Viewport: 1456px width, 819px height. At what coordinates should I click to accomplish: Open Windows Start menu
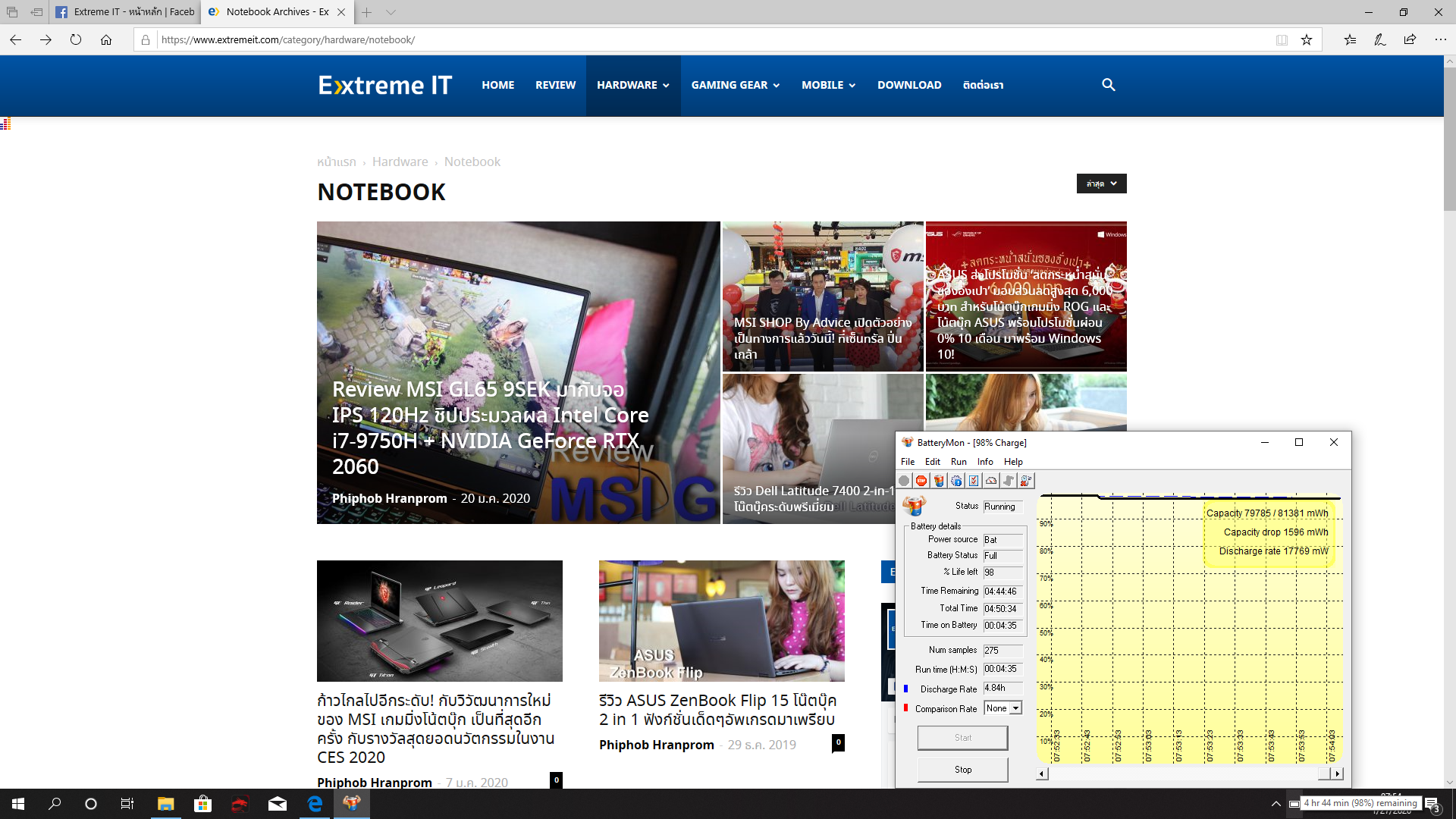pyautogui.click(x=18, y=804)
